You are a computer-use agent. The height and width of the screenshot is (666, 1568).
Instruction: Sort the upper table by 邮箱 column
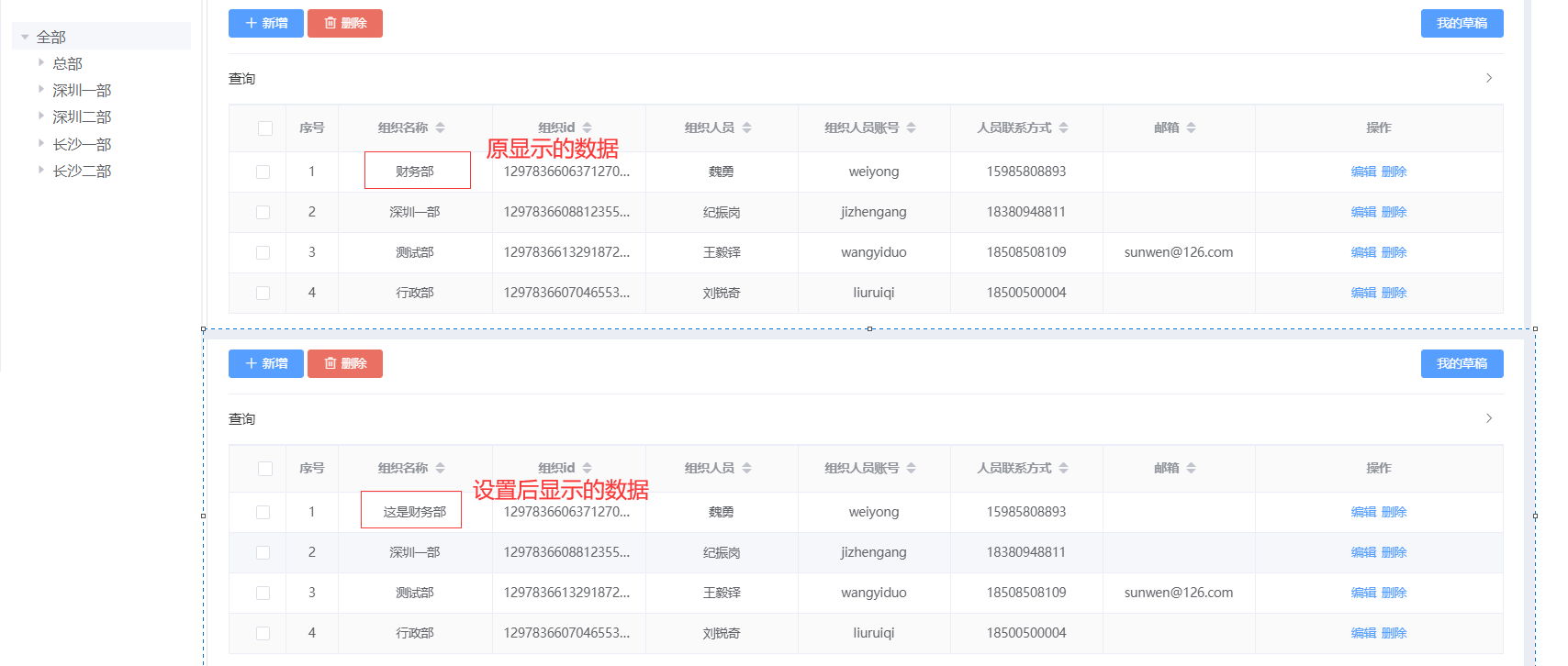(1191, 128)
